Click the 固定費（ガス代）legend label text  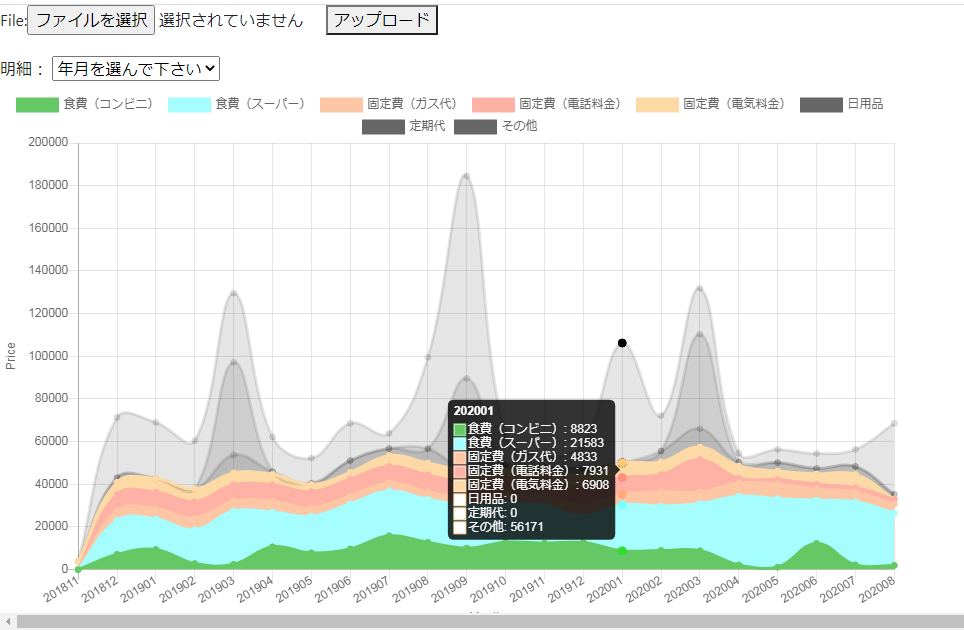click(412, 104)
